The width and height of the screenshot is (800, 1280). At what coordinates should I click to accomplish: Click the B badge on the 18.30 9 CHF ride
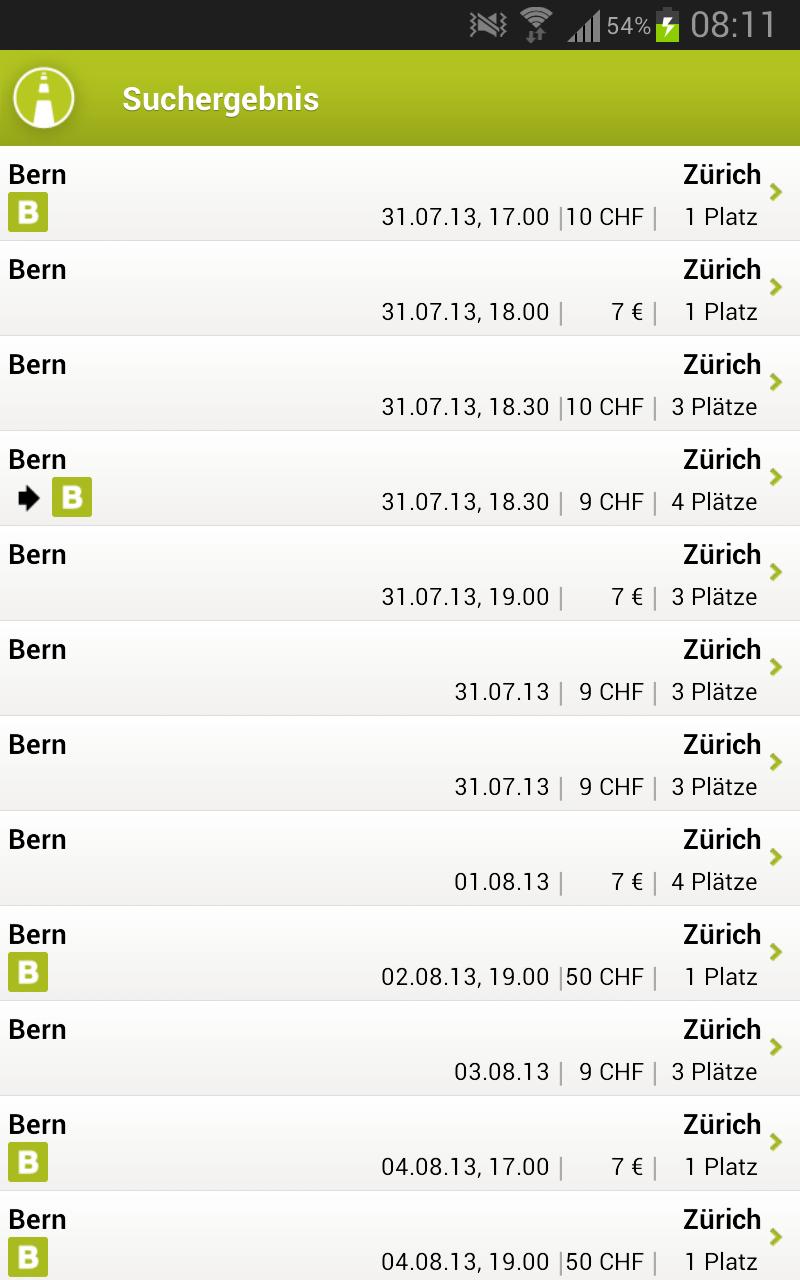[71, 497]
